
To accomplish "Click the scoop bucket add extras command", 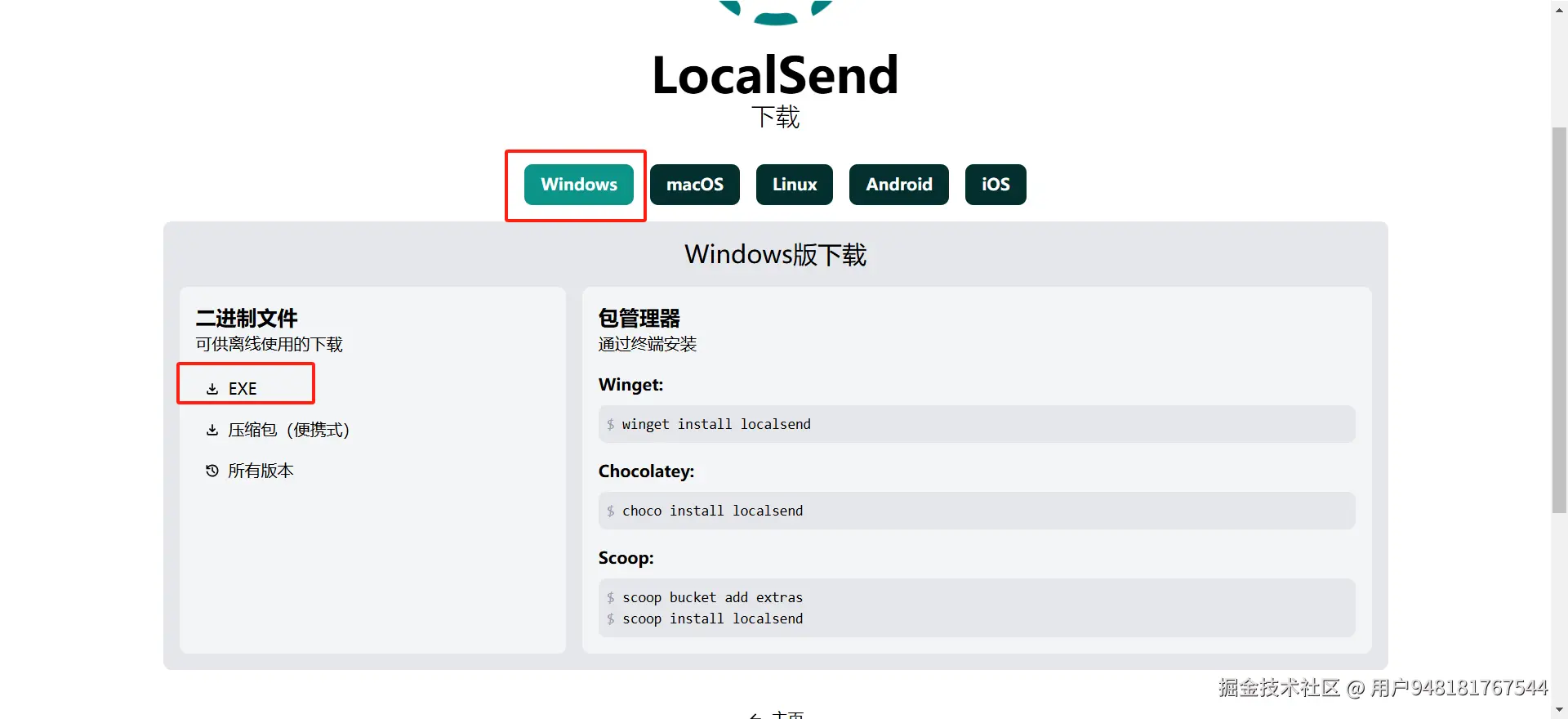I will coord(712,597).
